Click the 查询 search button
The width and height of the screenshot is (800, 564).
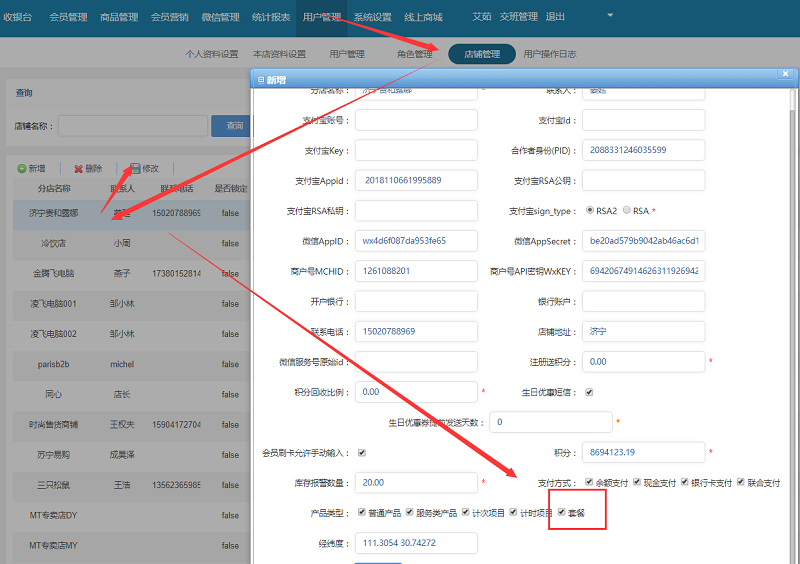[234, 126]
